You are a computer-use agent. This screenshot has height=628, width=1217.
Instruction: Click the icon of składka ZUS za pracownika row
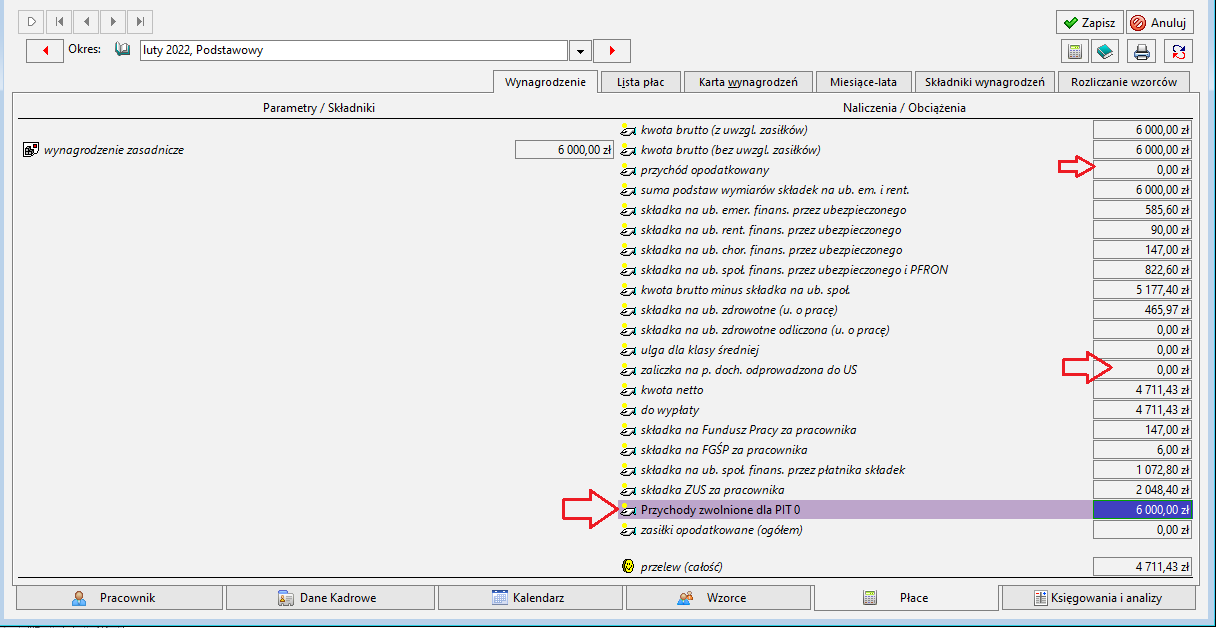(x=628, y=490)
